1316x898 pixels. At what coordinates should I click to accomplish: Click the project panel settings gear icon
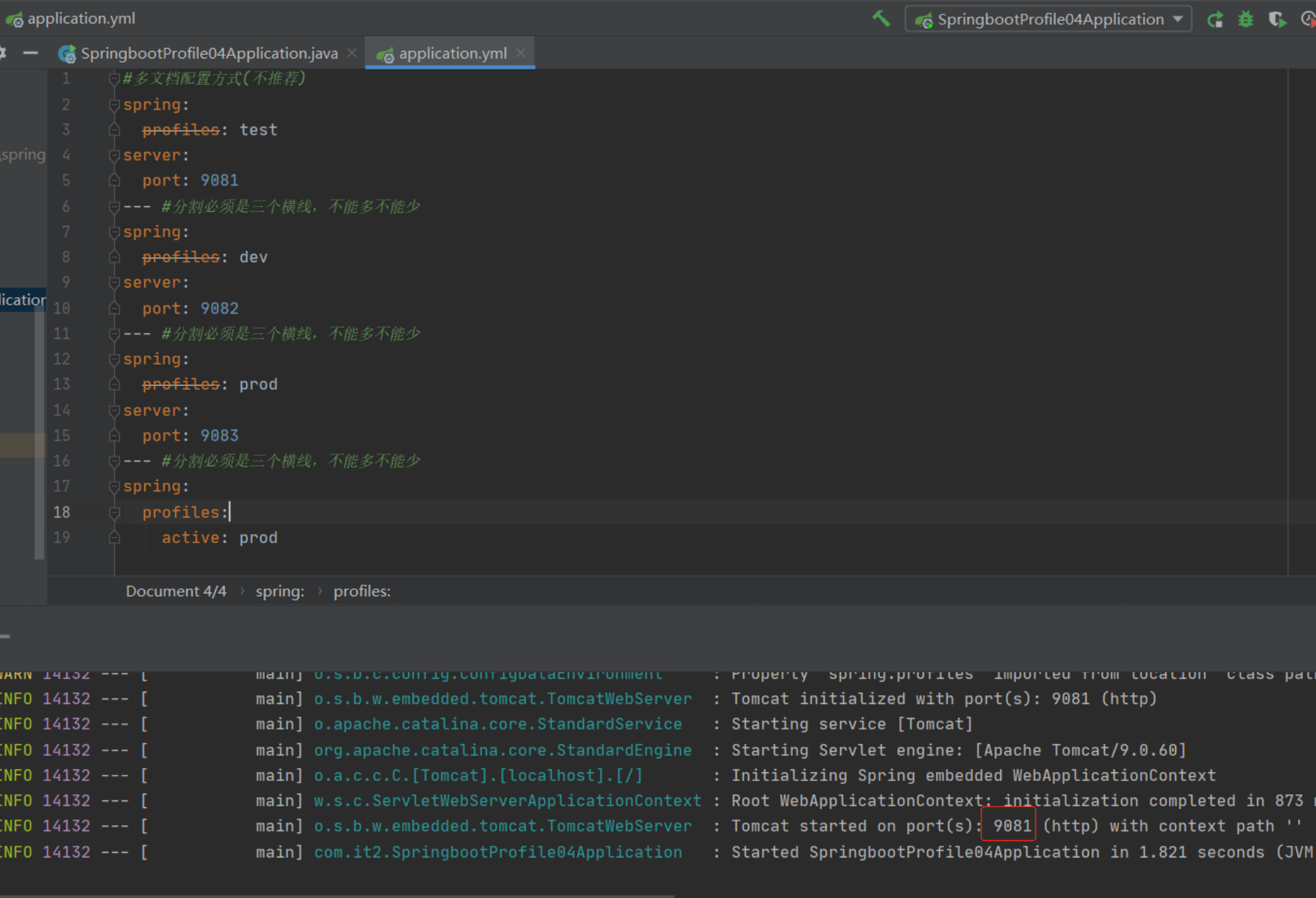point(2,53)
